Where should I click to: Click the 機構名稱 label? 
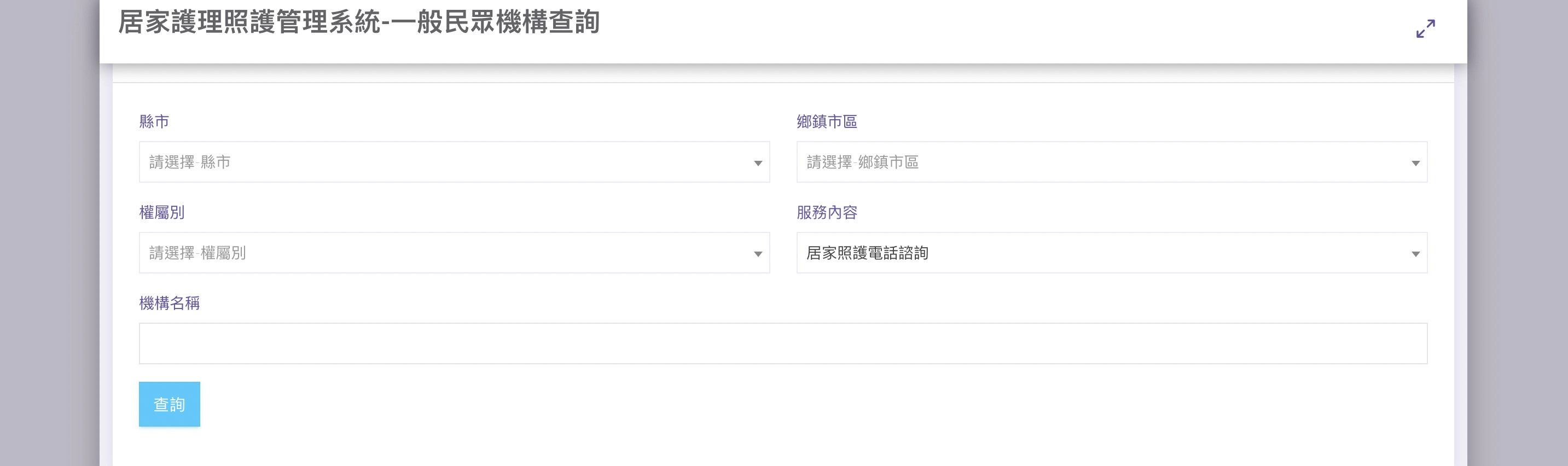pyautogui.click(x=169, y=303)
